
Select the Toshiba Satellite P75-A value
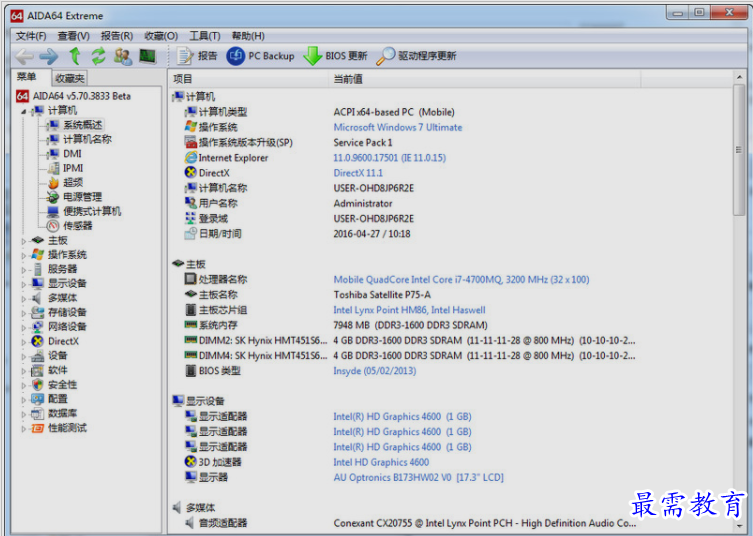pyautogui.click(x=382, y=295)
